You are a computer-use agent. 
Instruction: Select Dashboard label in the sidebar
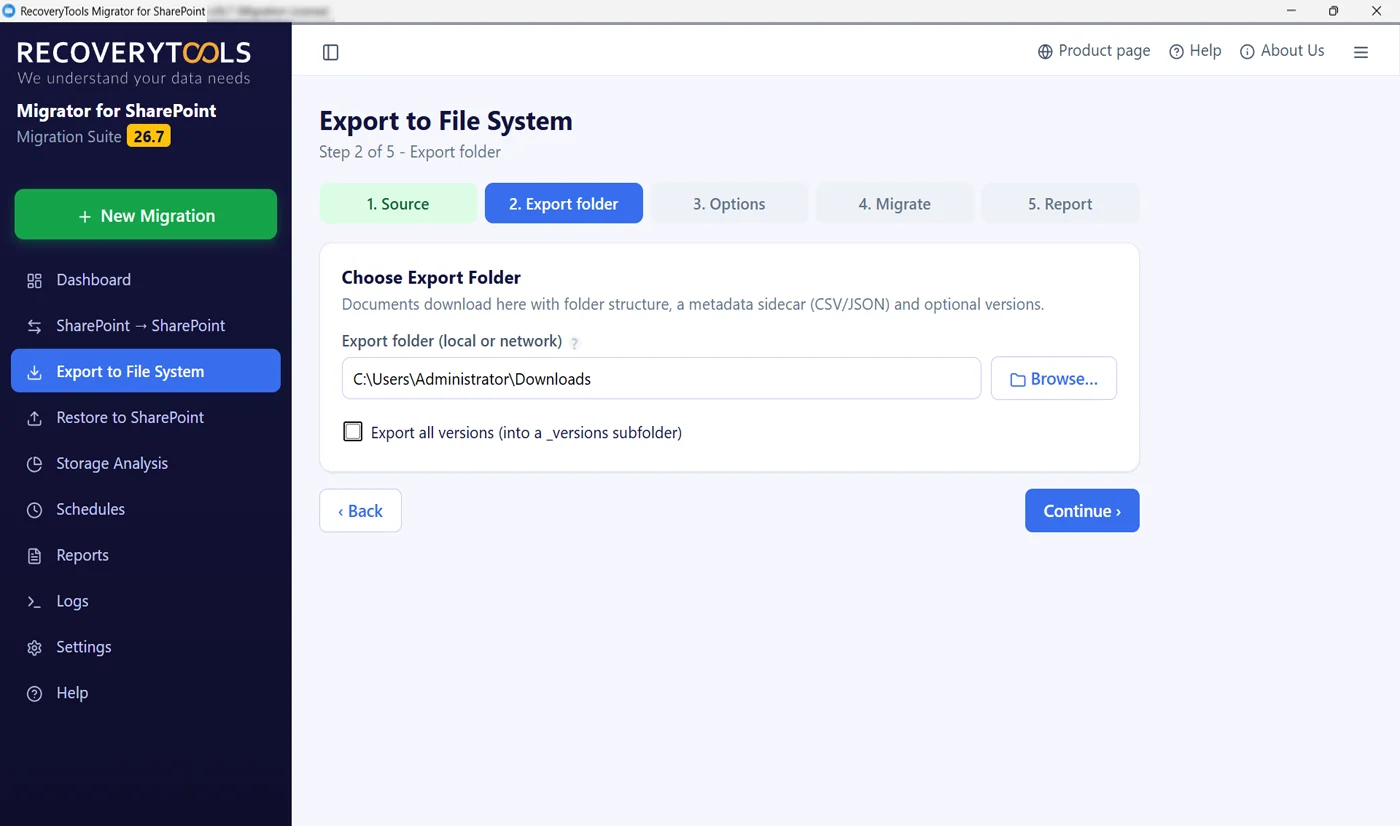click(93, 280)
